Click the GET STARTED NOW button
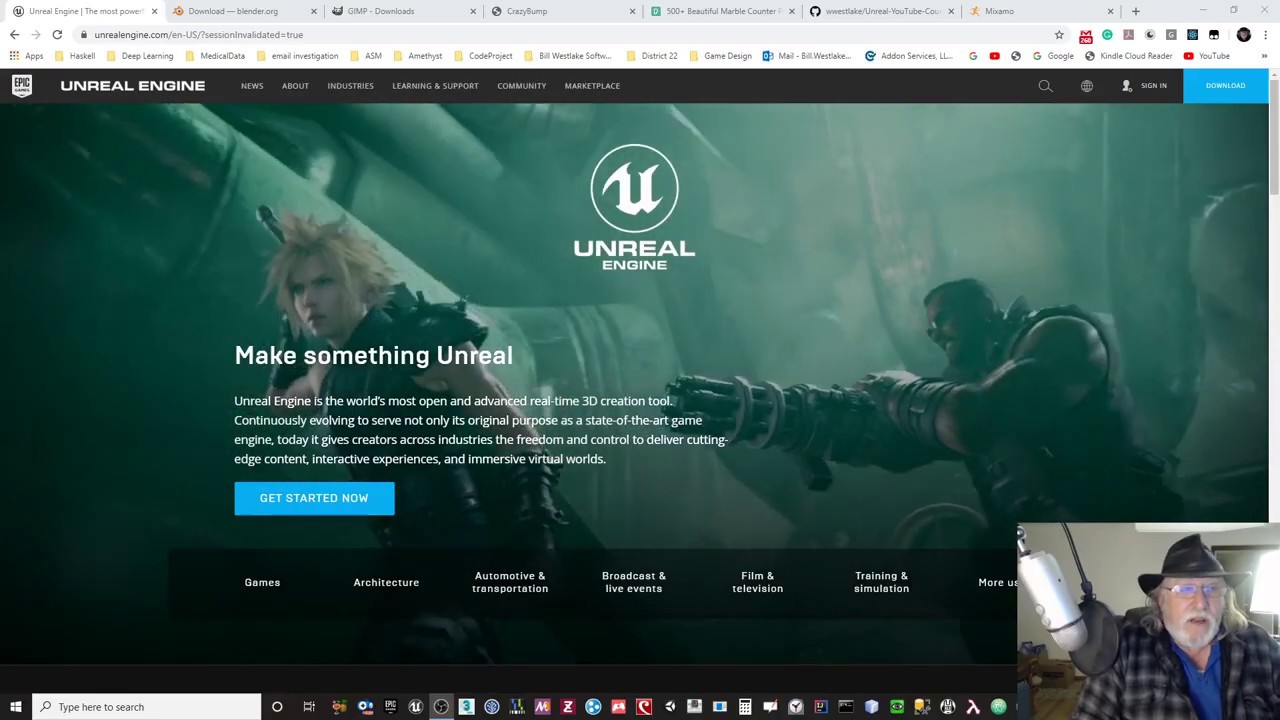 314,498
